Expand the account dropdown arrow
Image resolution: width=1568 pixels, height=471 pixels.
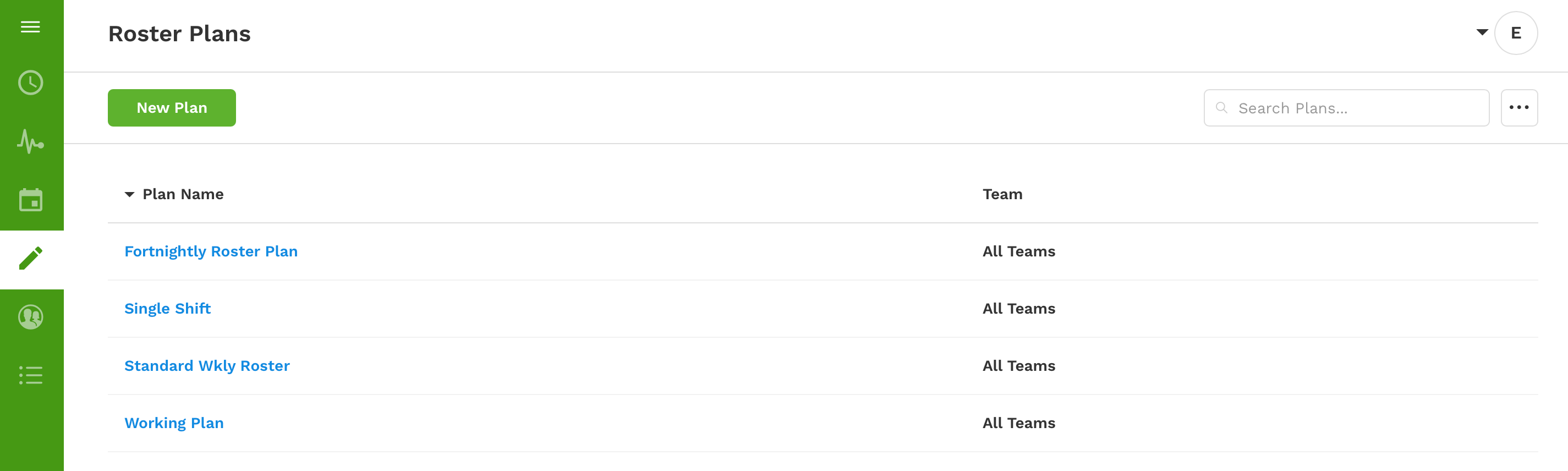[x=1482, y=32]
